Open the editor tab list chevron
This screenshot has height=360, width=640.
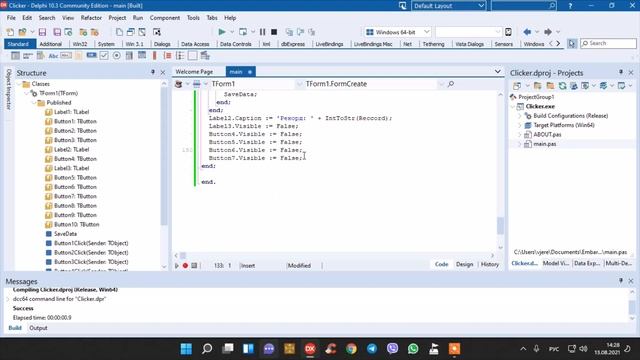[x=498, y=71]
